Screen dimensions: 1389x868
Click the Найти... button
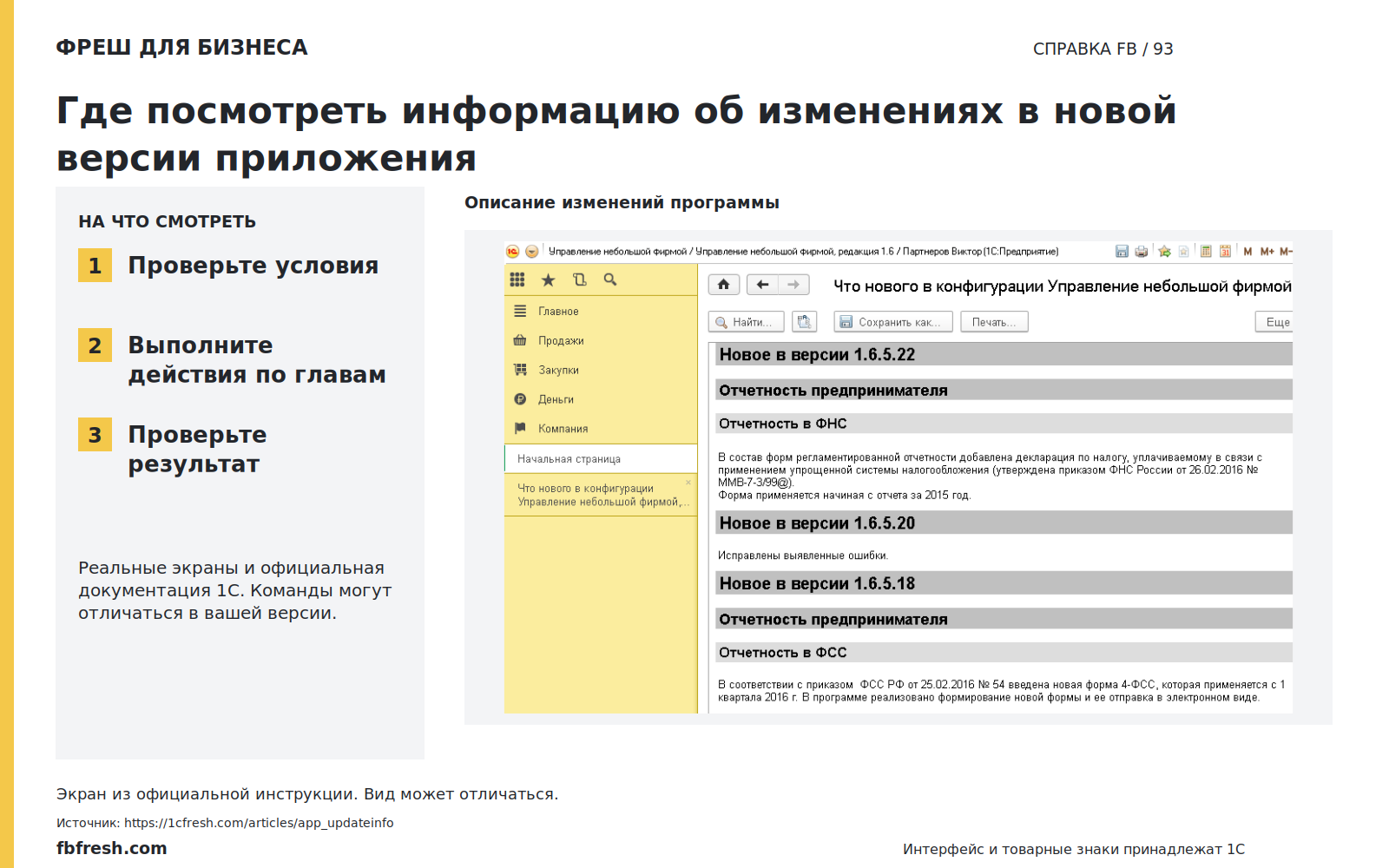[747, 322]
